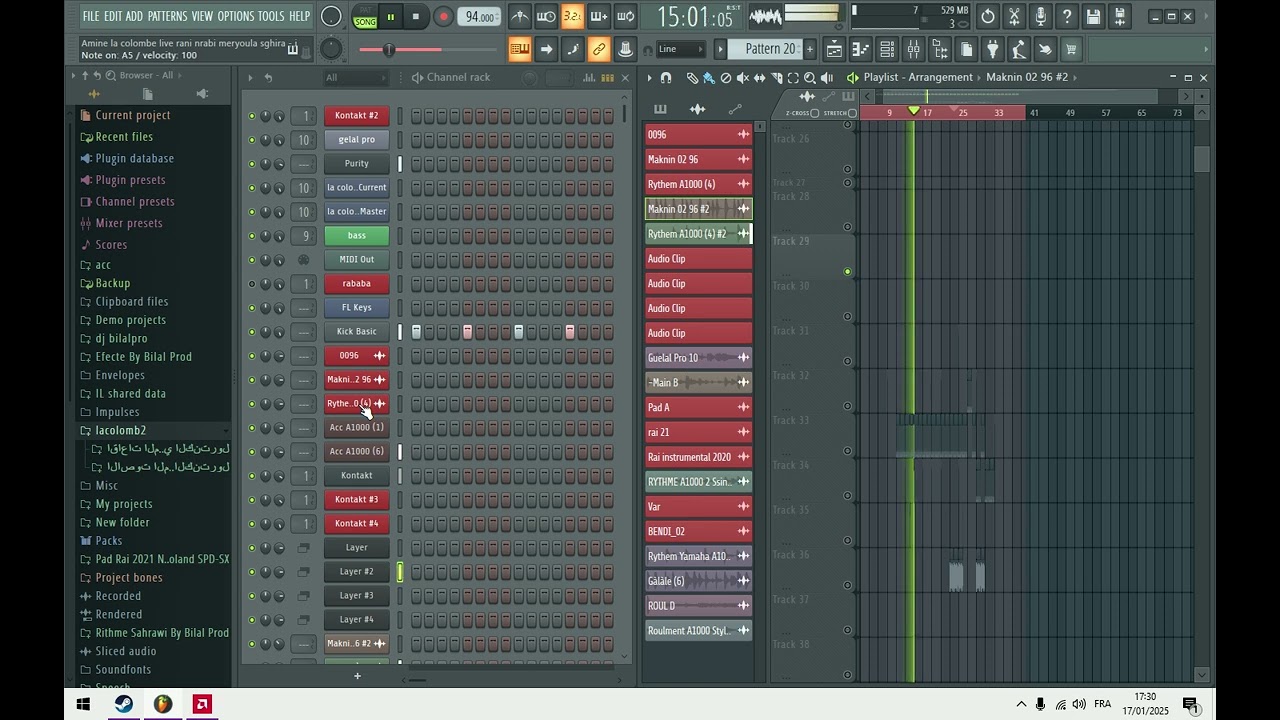Screen dimensions: 1280x720
Task: Open the FILE menu
Action: (x=91, y=16)
